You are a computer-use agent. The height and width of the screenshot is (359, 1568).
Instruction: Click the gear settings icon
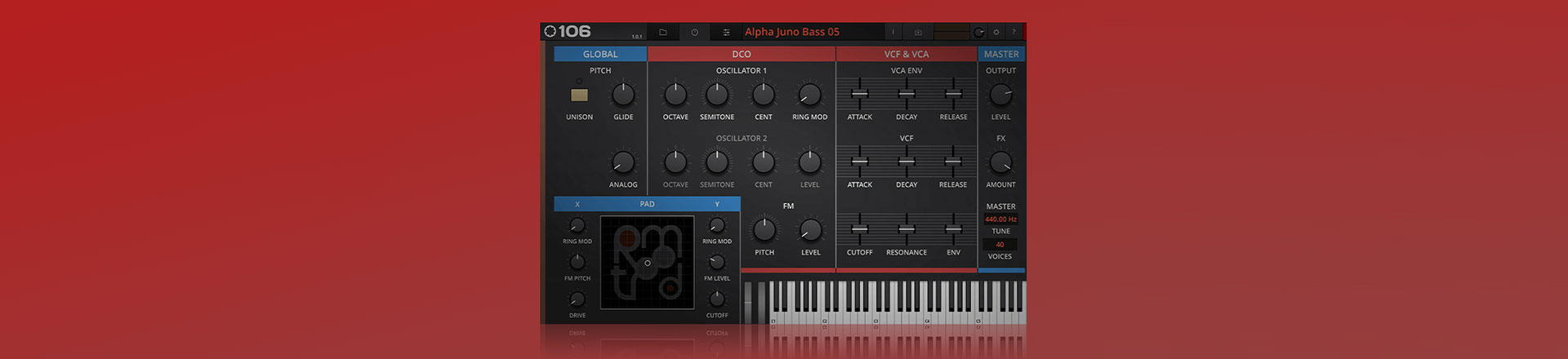pyautogui.click(x=996, y=32)
